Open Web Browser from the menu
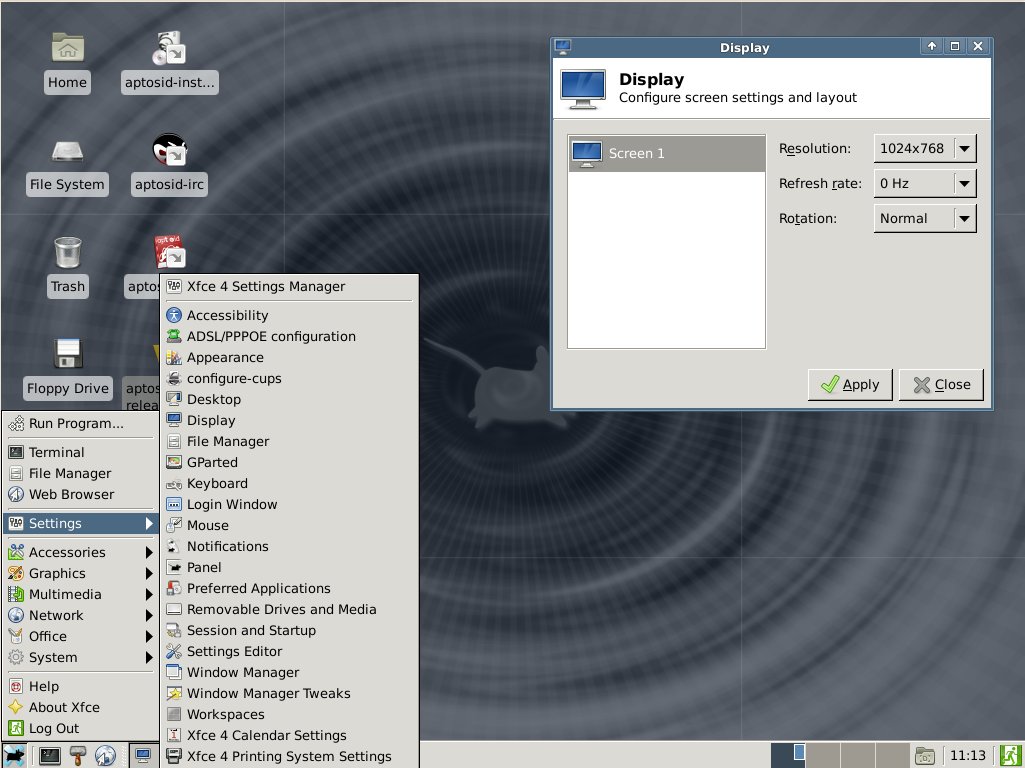 [80, 494]
